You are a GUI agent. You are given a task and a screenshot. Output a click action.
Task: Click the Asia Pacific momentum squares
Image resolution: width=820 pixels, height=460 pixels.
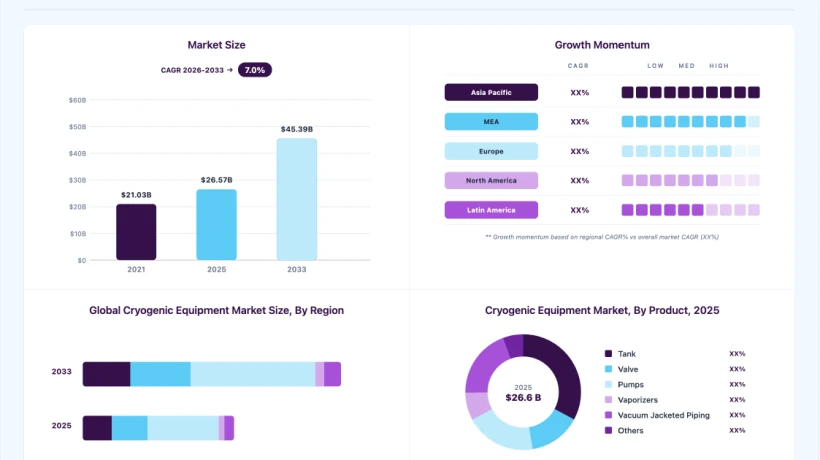point(690,93)
